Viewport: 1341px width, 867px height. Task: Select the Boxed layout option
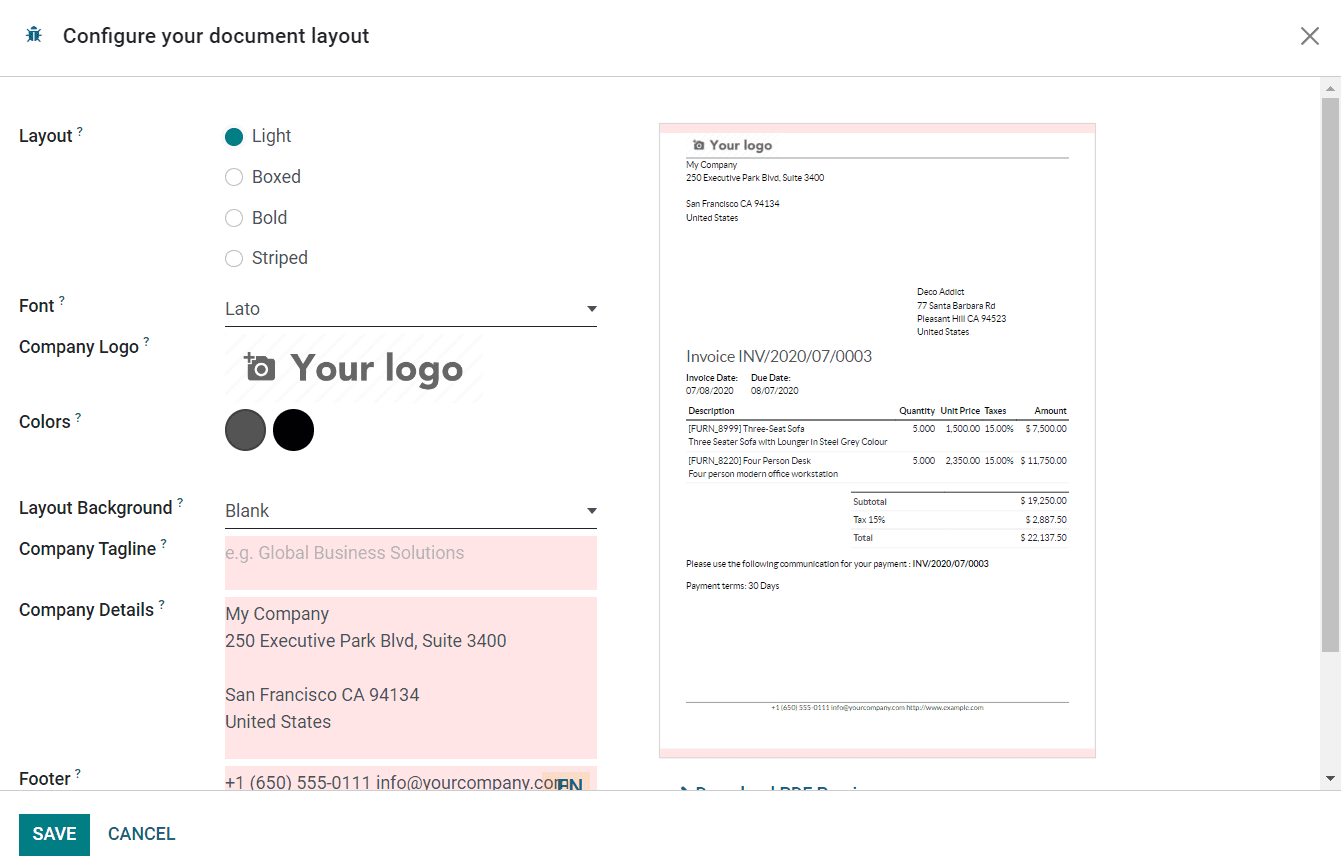point(234,177)
